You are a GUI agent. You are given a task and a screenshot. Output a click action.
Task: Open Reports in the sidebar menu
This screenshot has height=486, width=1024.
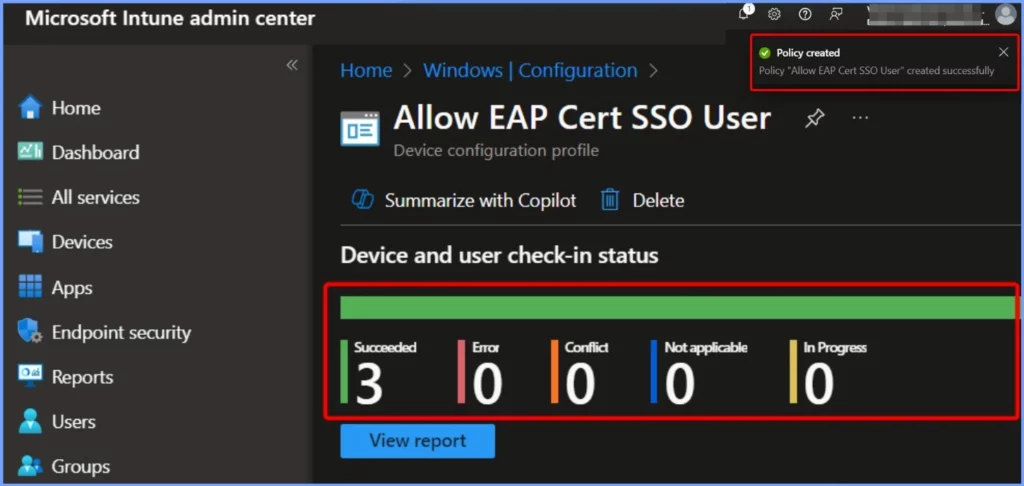pyautogui.click(x=82, y=377)
